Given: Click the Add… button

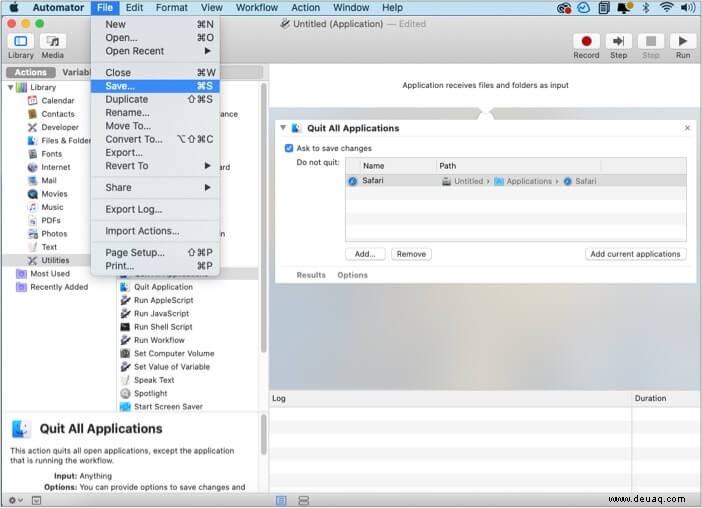Looking at the screenshot, I should pyautogui.click(x=365, y=254).
